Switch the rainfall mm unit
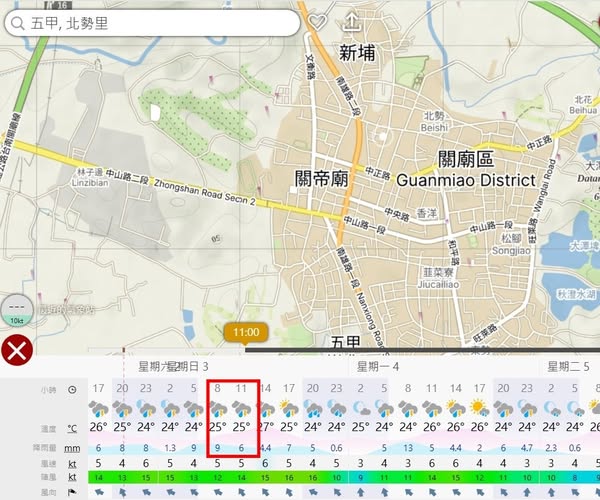This screenshot has height=500, width=600. pos(72,449)
